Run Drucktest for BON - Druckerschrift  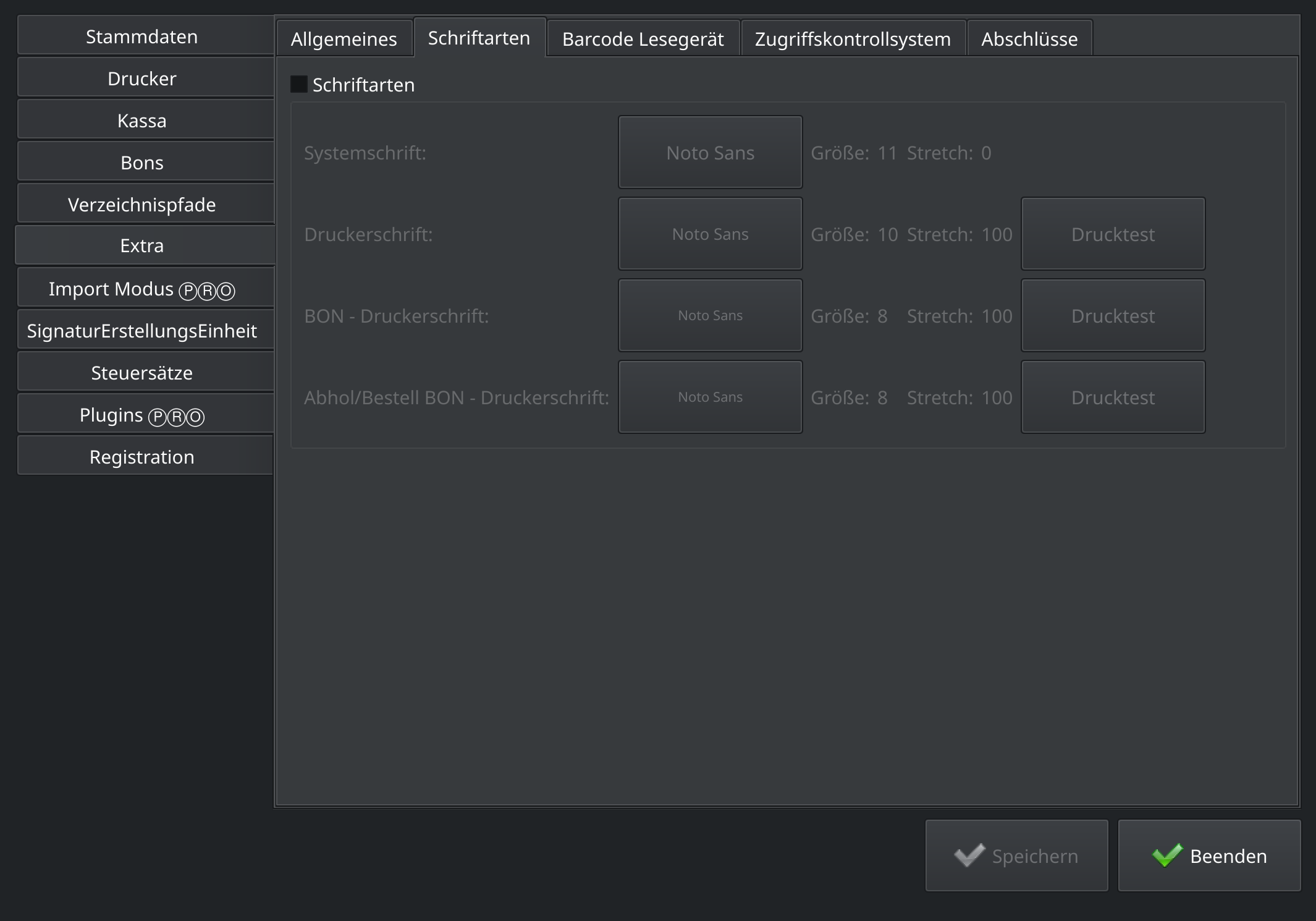[x=1113, y=315]
